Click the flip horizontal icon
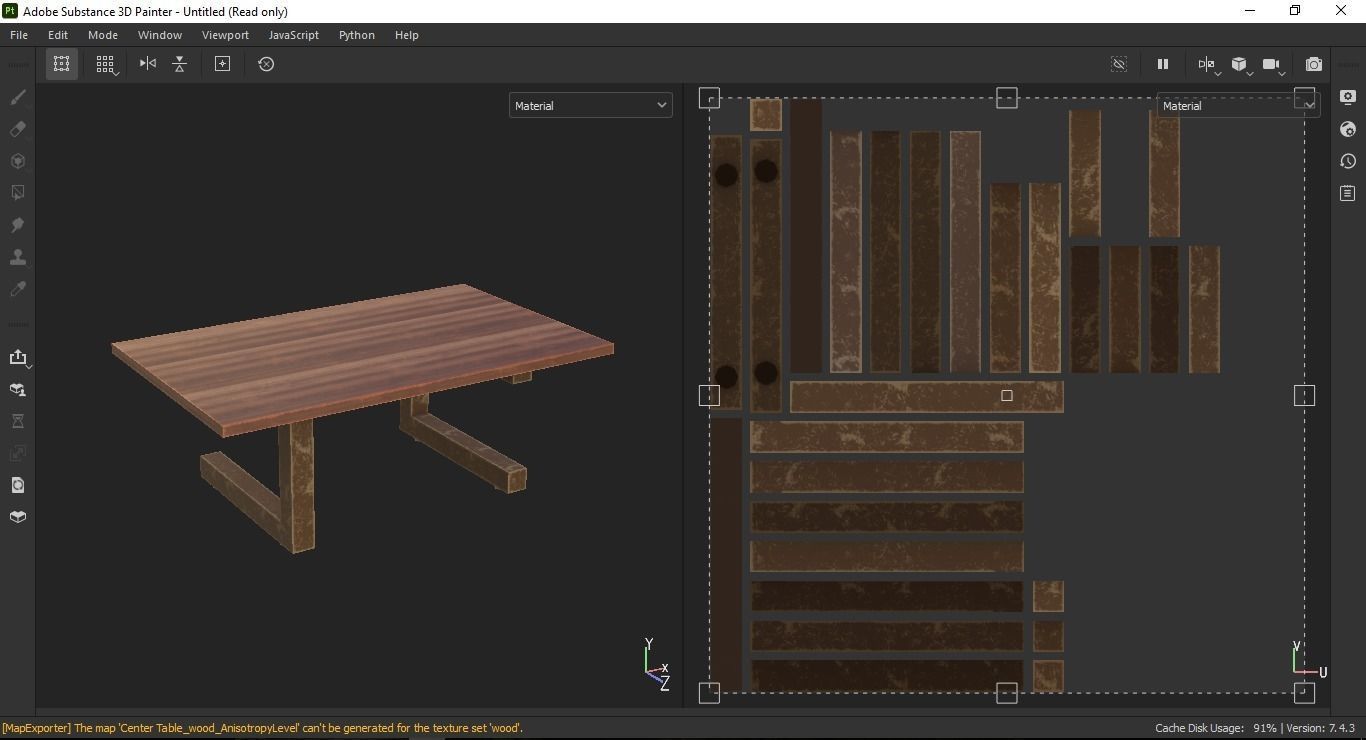This screenshot has height=740, width=1366. click(148, 64)
